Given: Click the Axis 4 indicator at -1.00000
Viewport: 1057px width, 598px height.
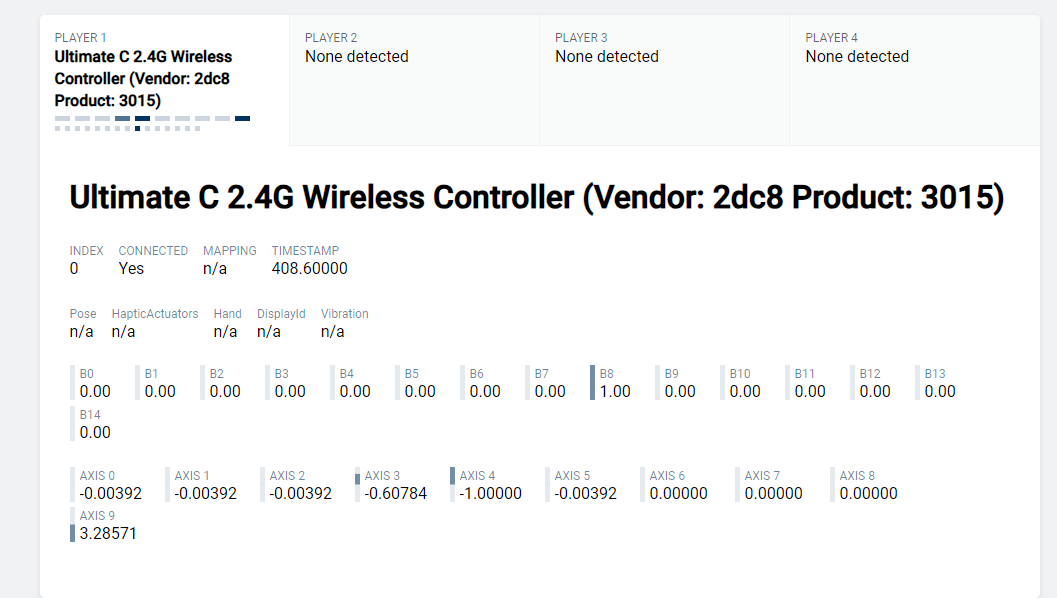Looking at the screenshot, I should (x=489, y=485).
